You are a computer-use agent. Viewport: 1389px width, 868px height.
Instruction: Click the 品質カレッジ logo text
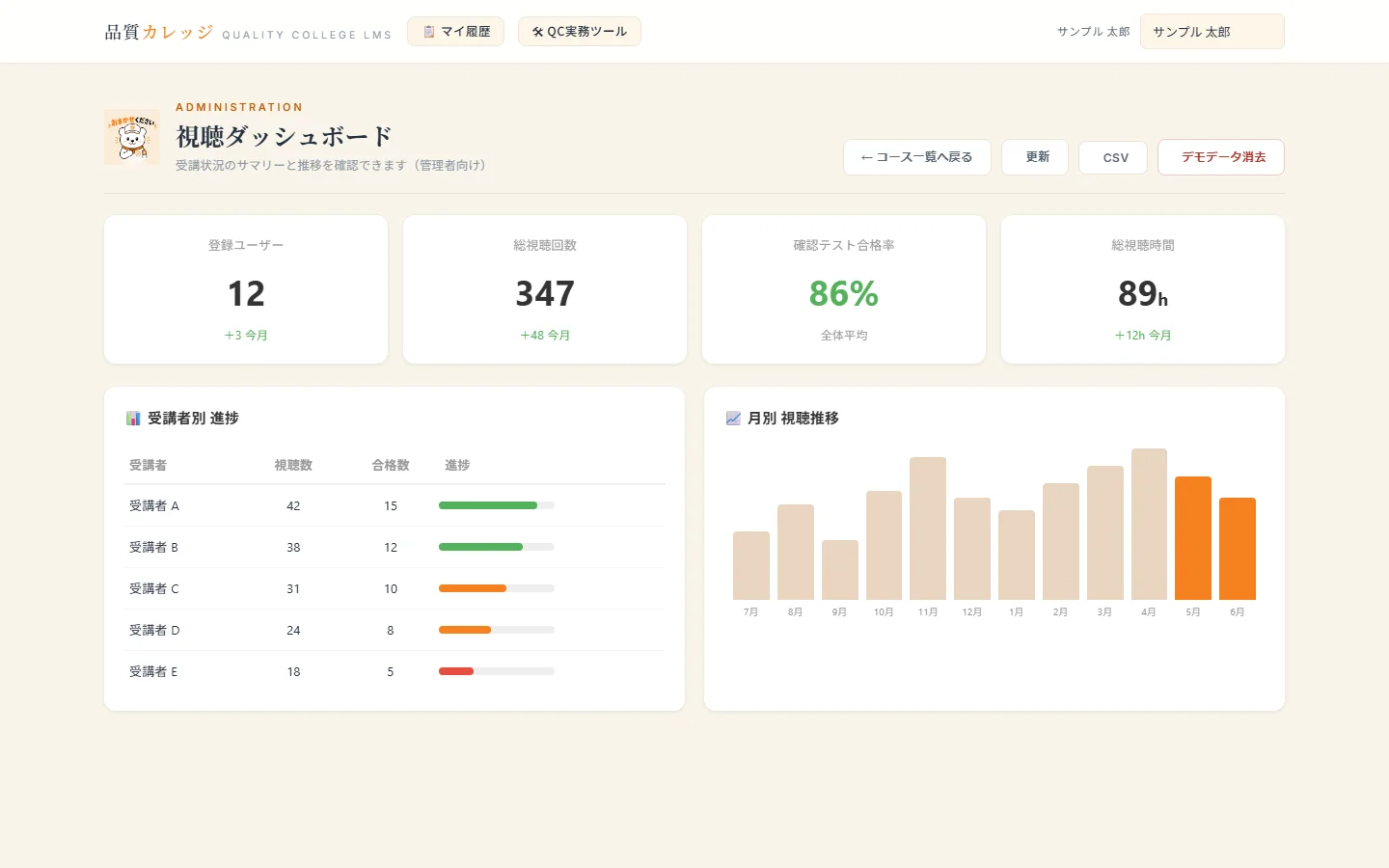(159, 33)
